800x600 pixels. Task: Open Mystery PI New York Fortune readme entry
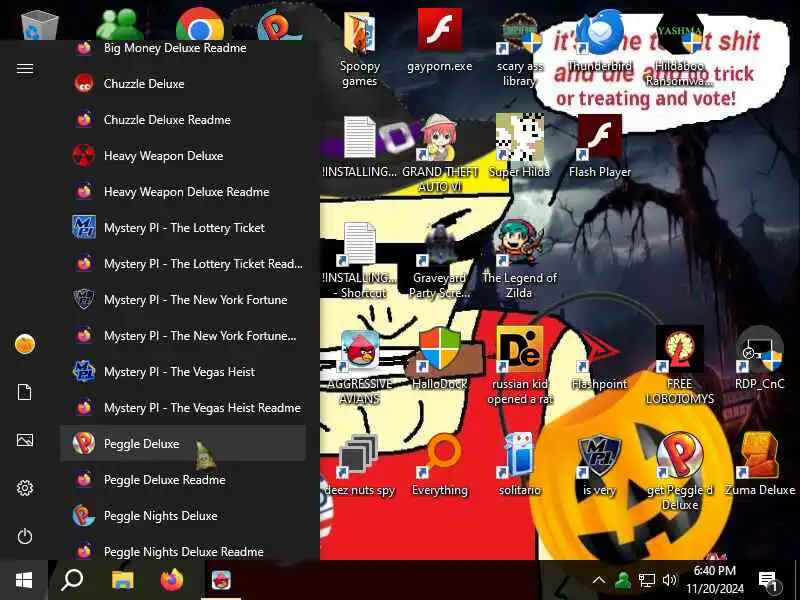[183, 336]
